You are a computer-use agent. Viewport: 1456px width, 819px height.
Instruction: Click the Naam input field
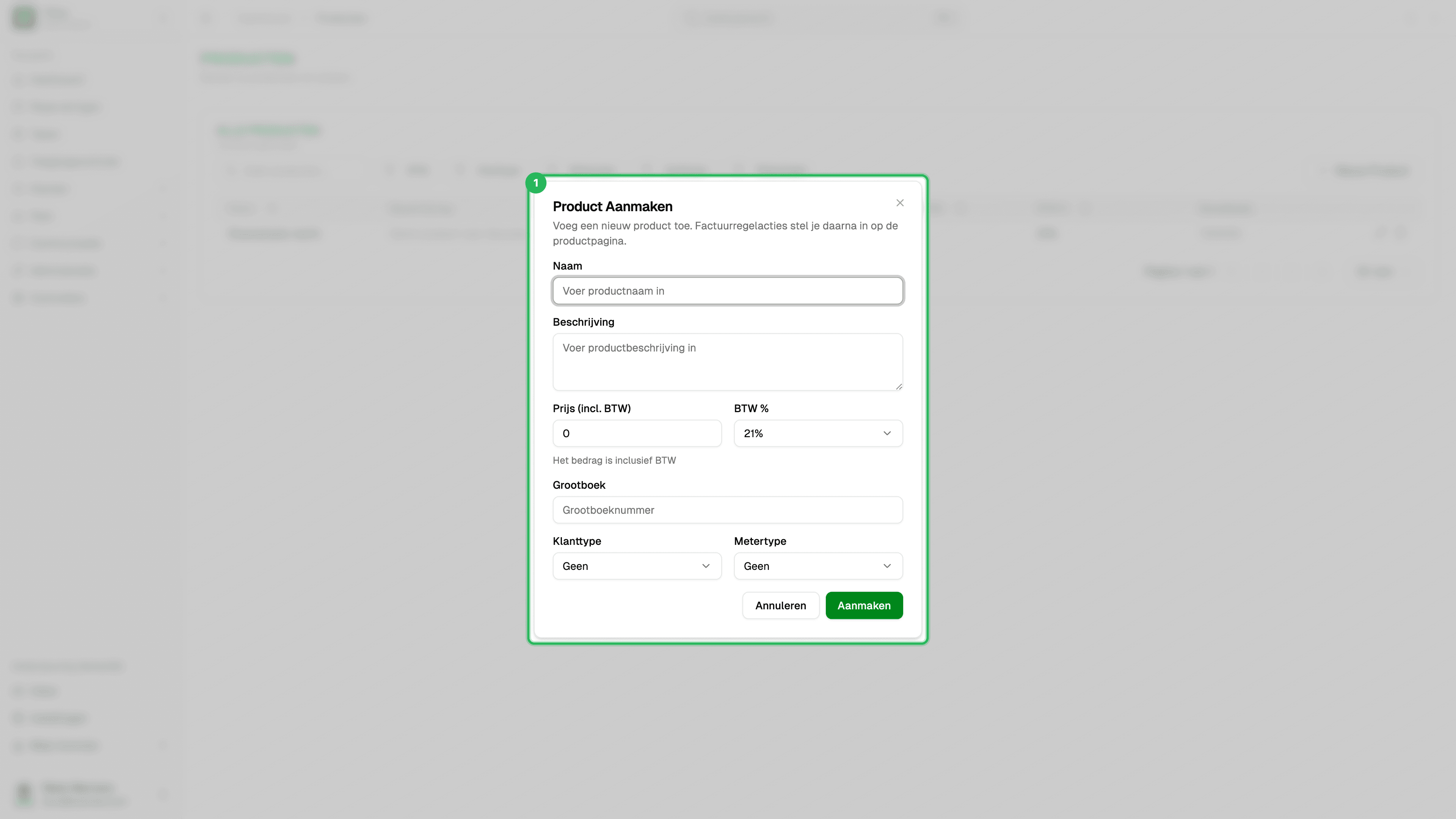coord(728,290)
